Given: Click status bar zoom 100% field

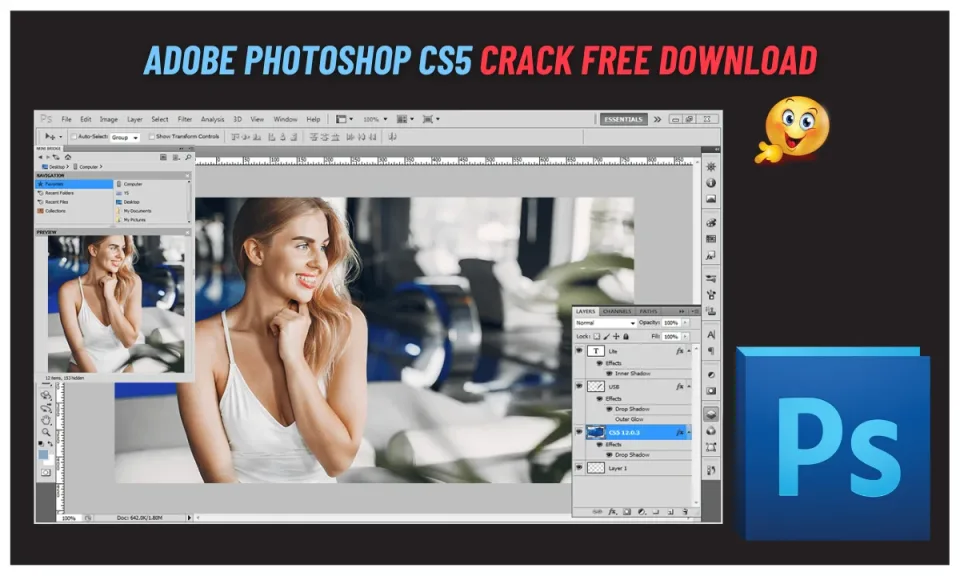Looking at the screenshot, I should [x=69, y=518].
